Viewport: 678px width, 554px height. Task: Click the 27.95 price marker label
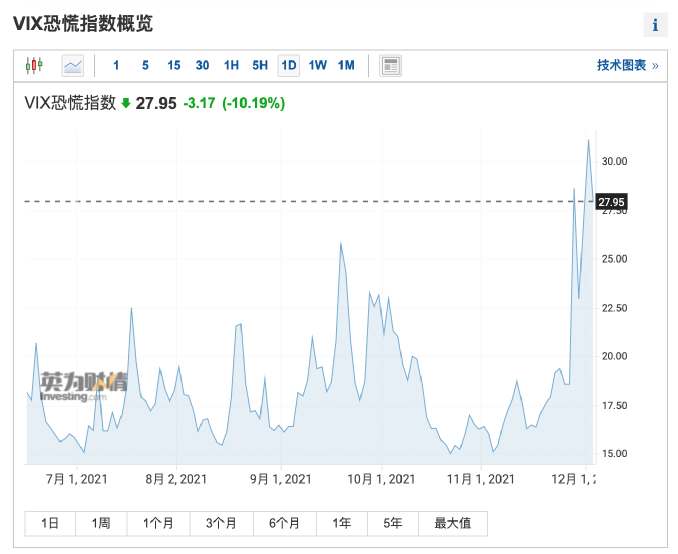pyautogui.click(x=611, y=202)
